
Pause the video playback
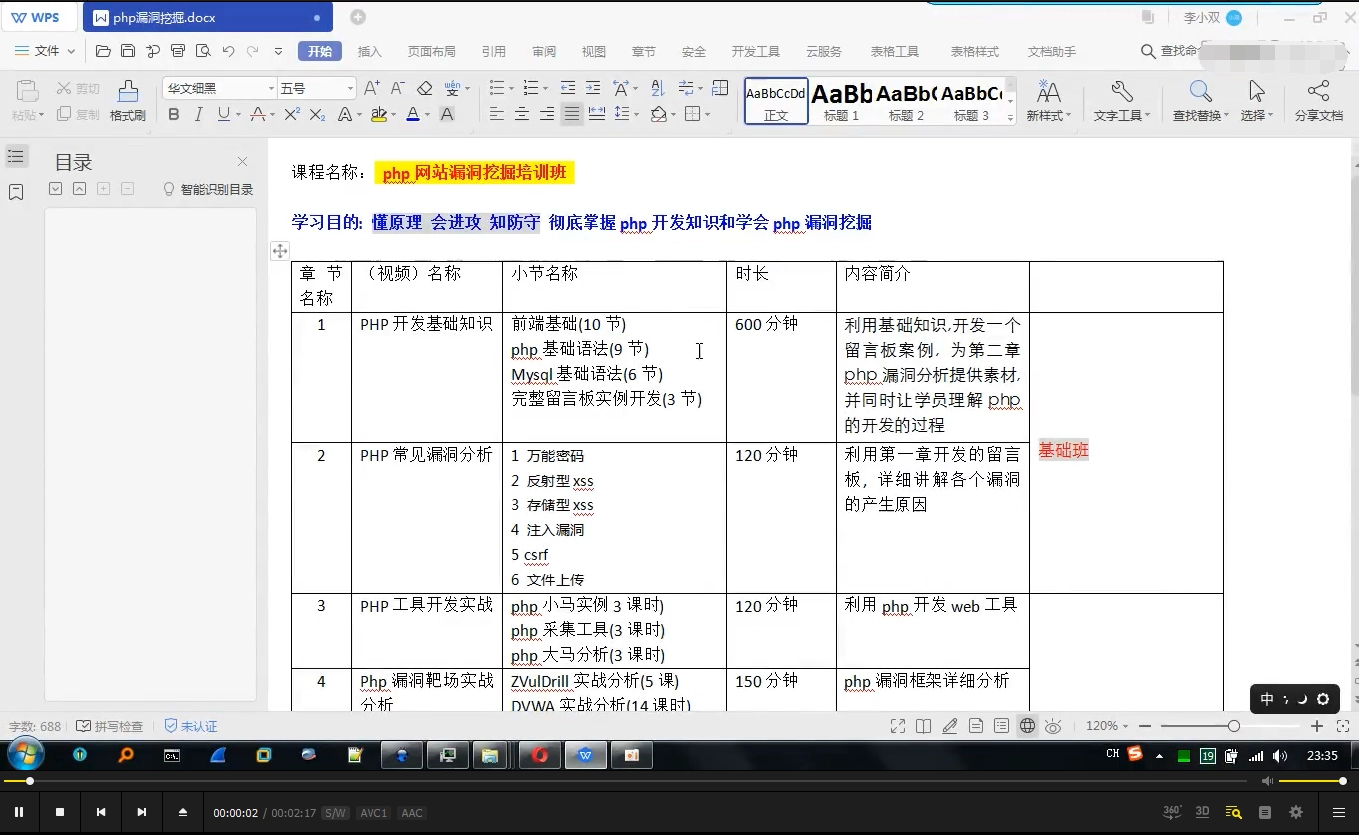pyautogui.click(x=21, y=812)
